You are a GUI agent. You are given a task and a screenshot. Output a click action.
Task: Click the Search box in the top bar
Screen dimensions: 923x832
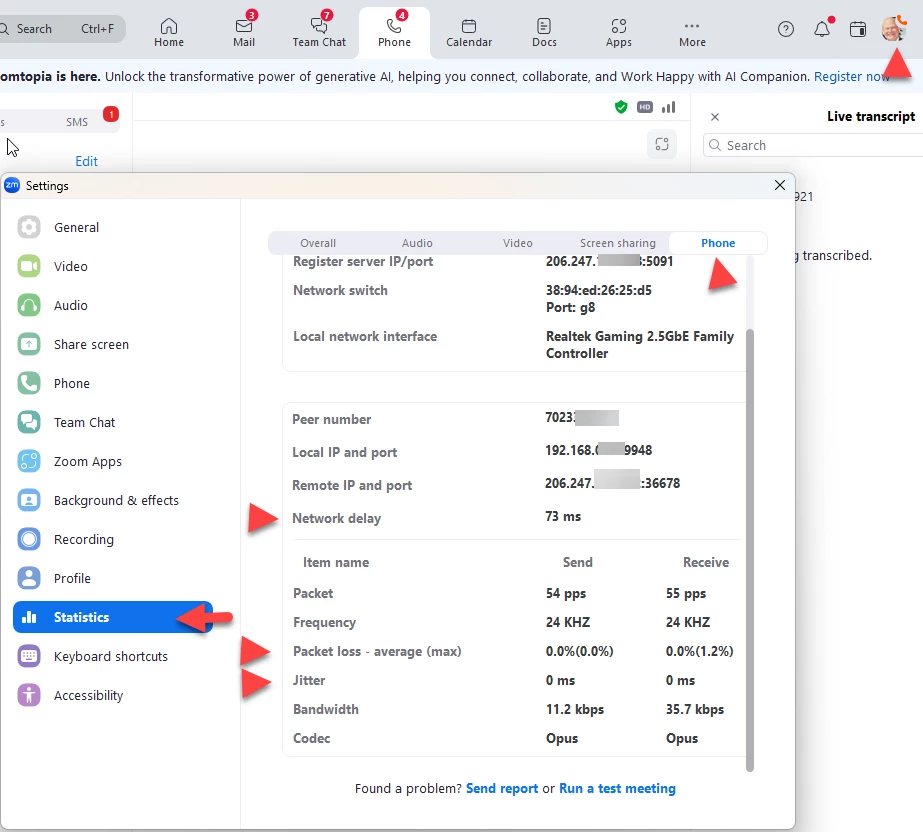point(60,29)
